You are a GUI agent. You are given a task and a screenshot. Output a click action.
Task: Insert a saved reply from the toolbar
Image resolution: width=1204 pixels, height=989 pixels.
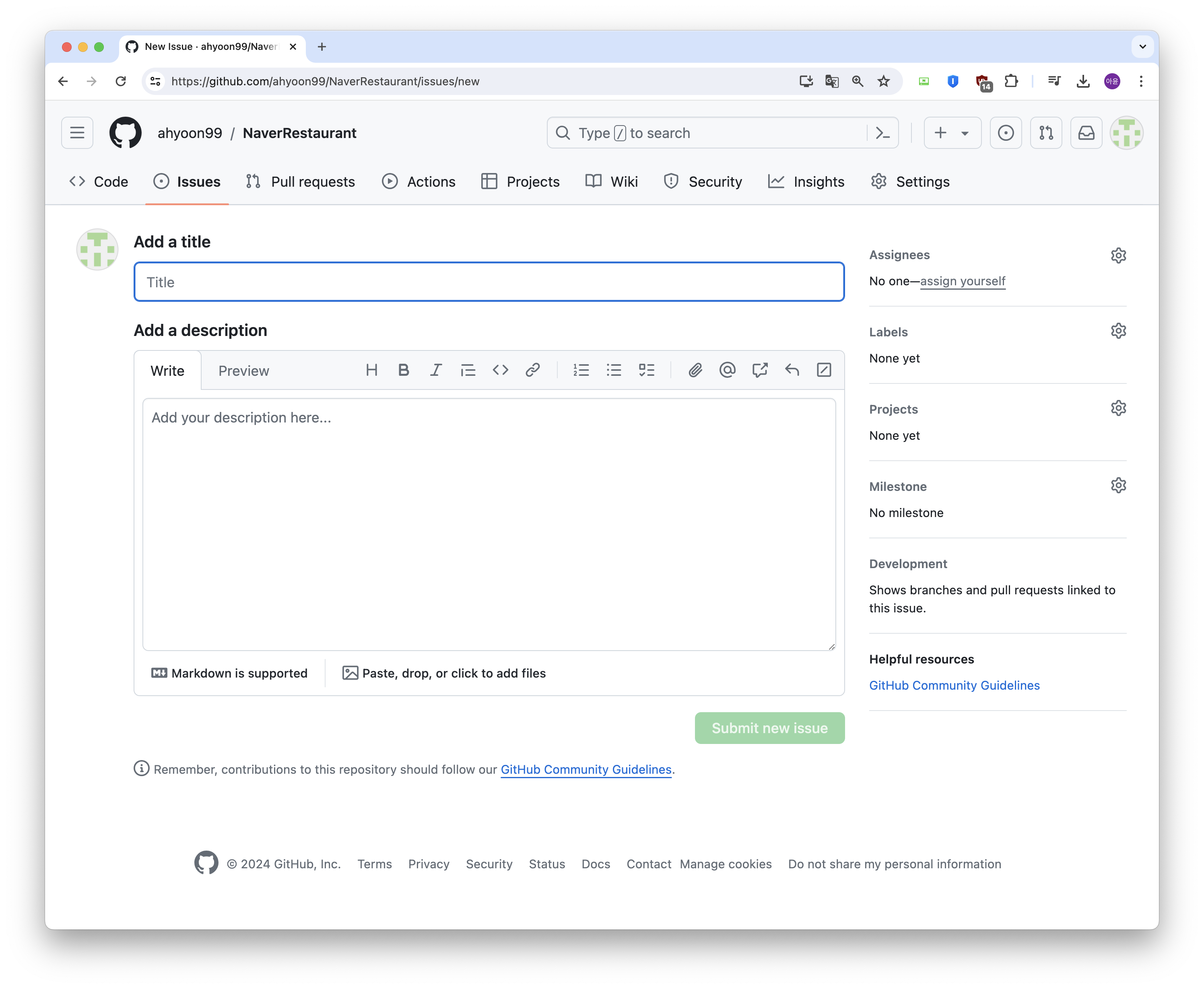792,370
